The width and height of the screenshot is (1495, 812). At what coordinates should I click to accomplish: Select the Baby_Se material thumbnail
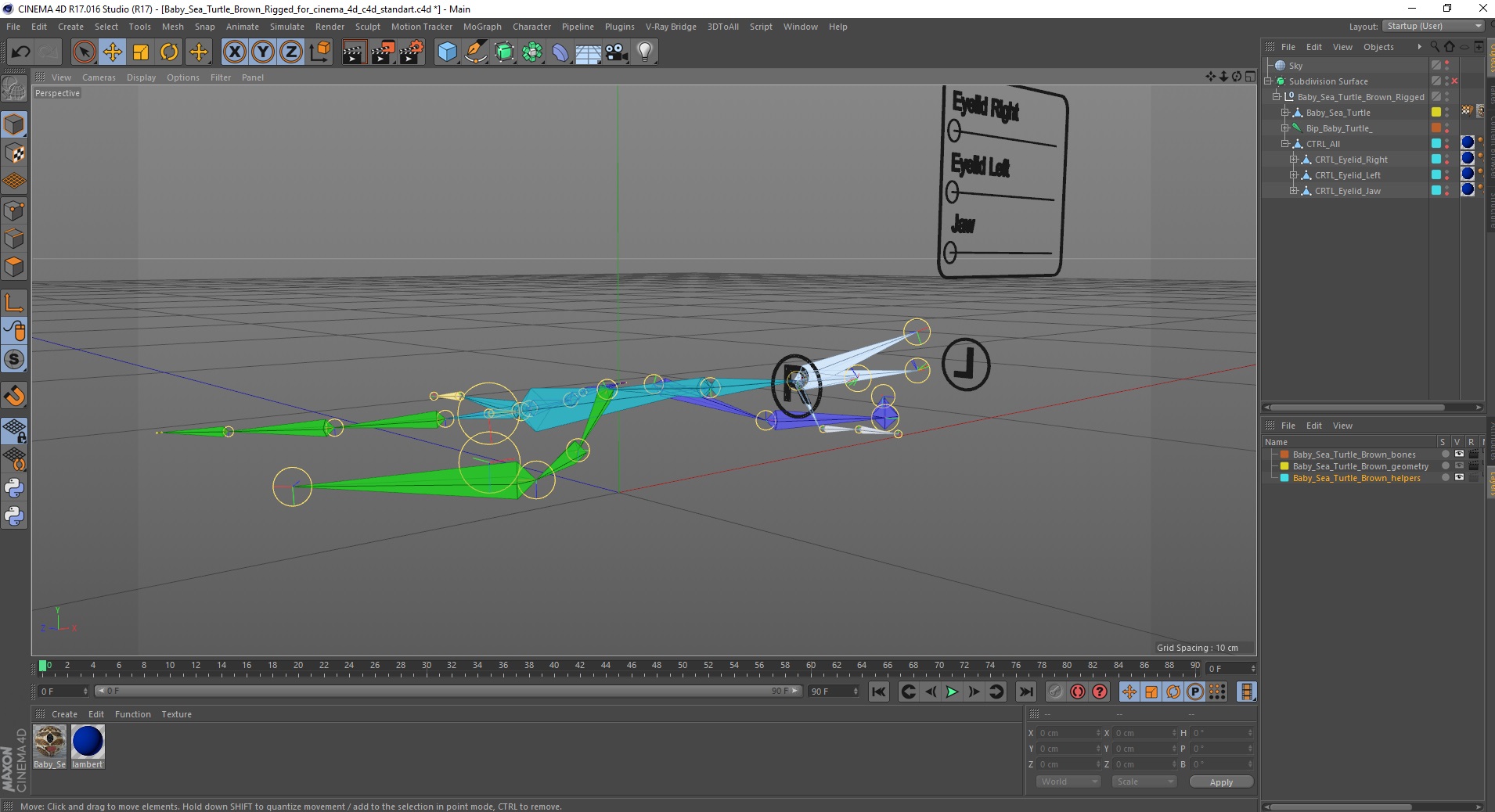tap(49, 742)
